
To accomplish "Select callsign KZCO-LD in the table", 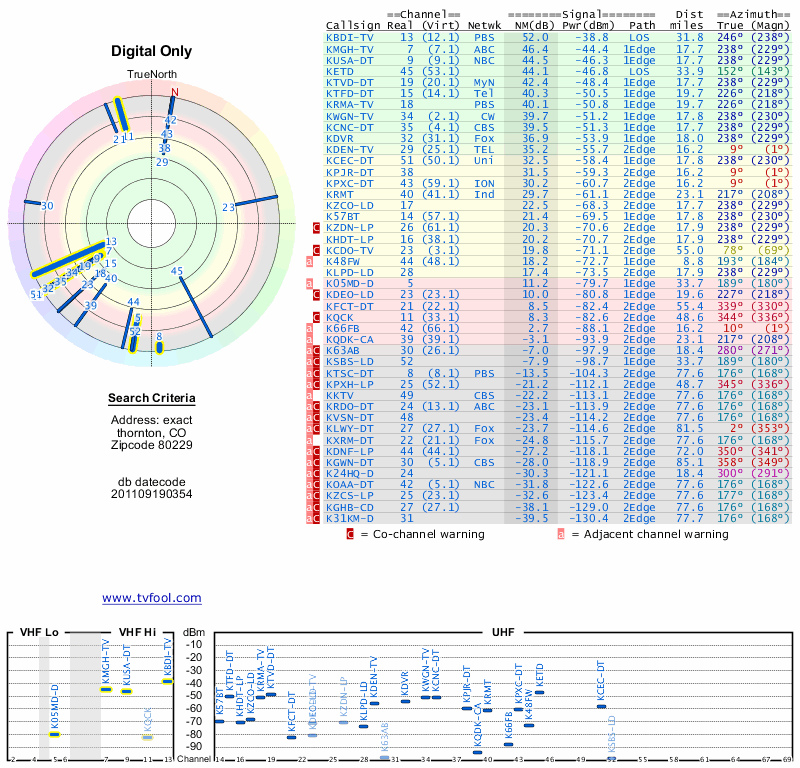I will pos(349,206).
